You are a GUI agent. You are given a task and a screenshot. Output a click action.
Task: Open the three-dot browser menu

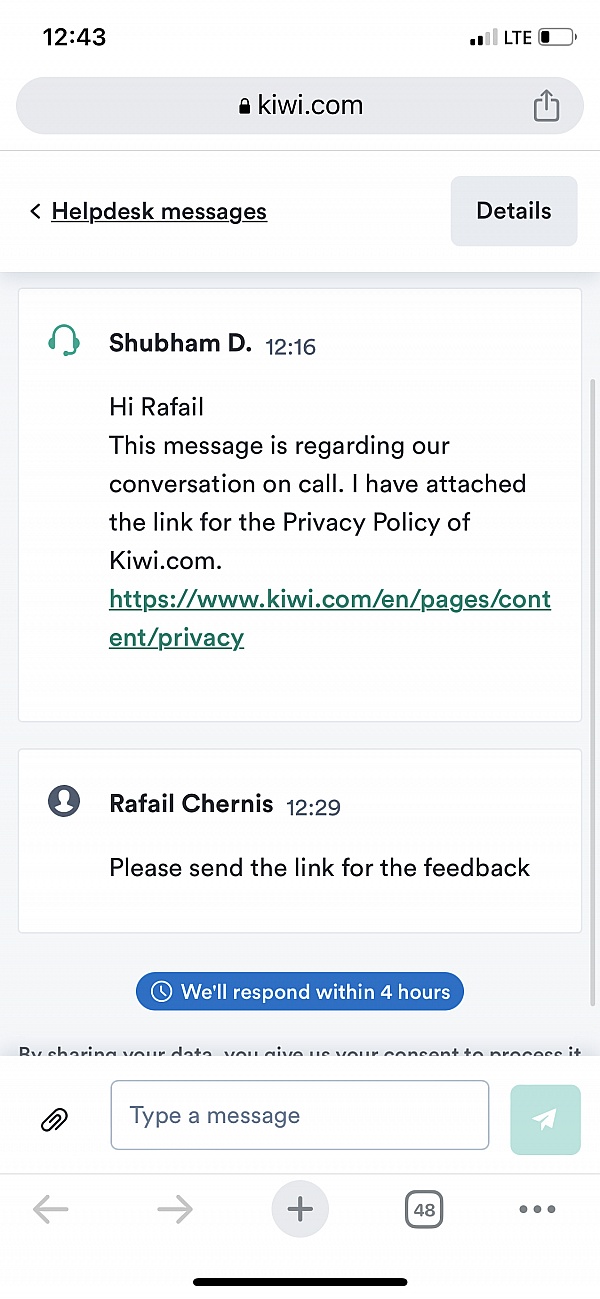537,1210
